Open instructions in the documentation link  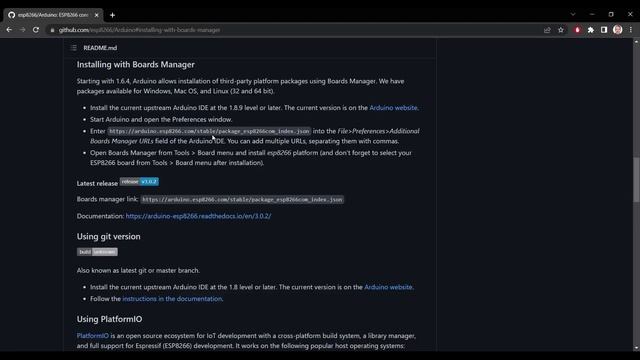[172, 299]
